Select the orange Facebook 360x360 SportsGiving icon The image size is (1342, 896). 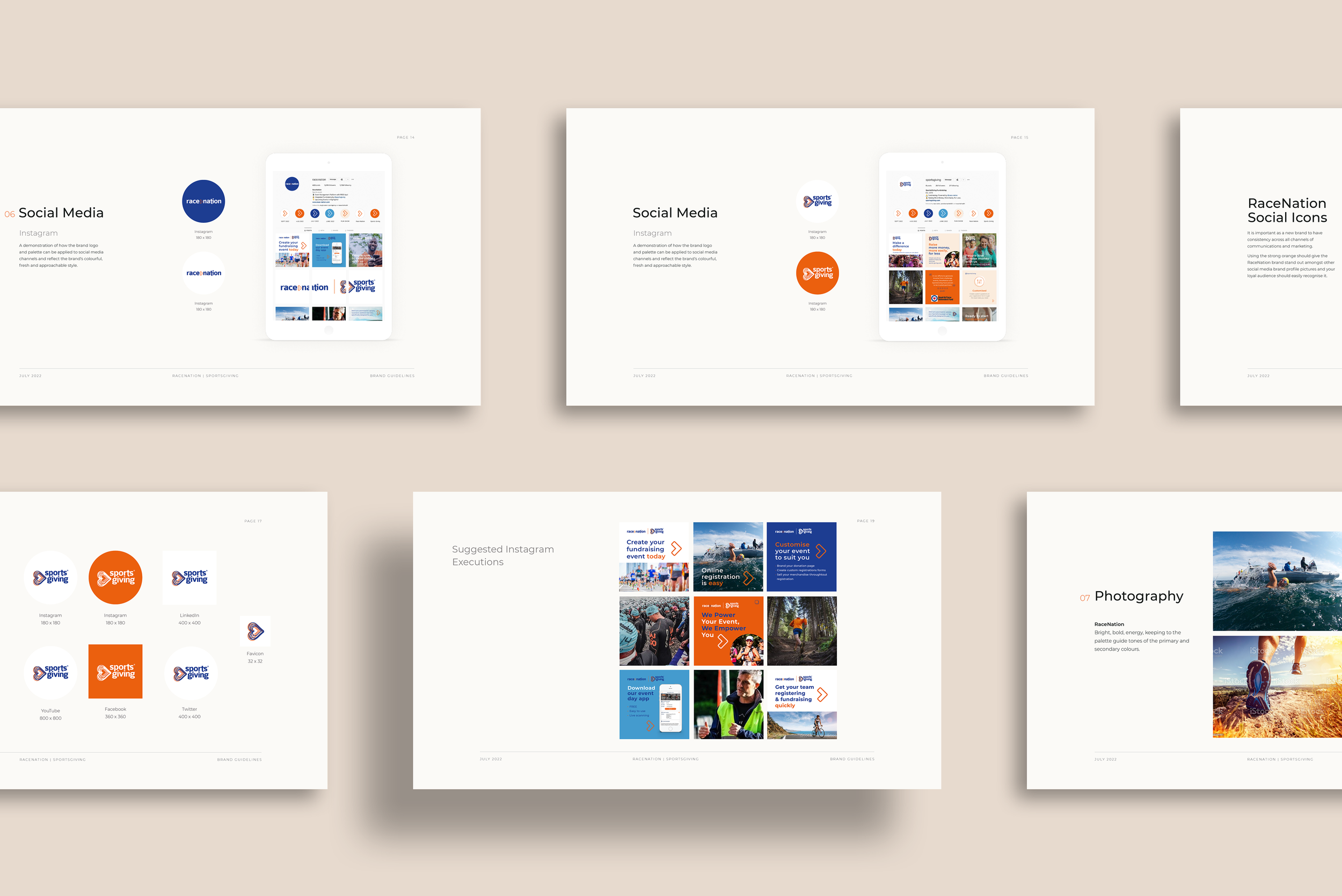pos(115,672)
